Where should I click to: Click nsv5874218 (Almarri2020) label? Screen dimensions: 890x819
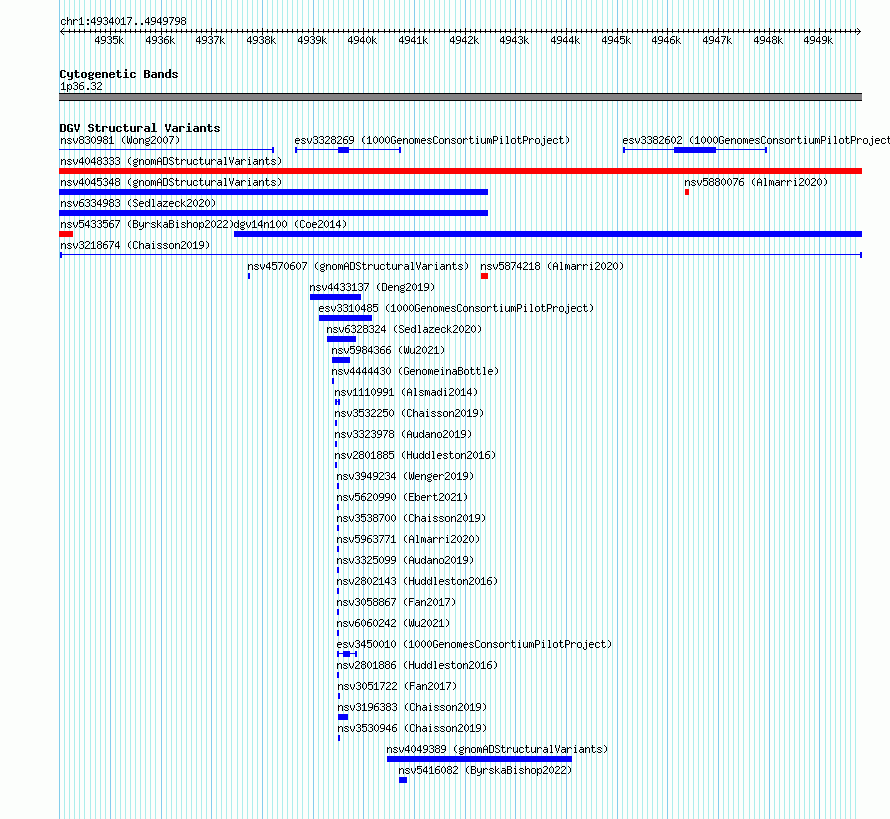coord(552,266)
